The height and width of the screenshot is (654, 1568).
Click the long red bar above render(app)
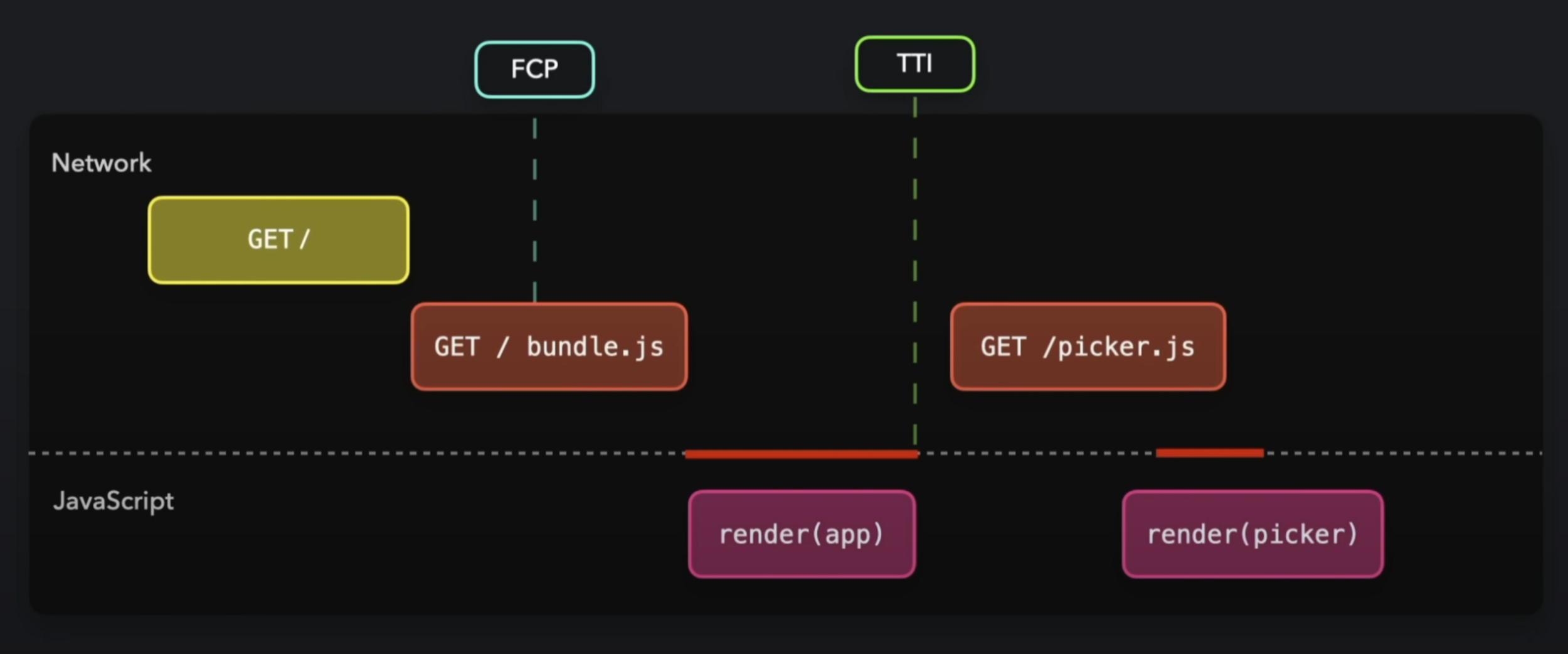pyautogui.click(x=802, y=454)
